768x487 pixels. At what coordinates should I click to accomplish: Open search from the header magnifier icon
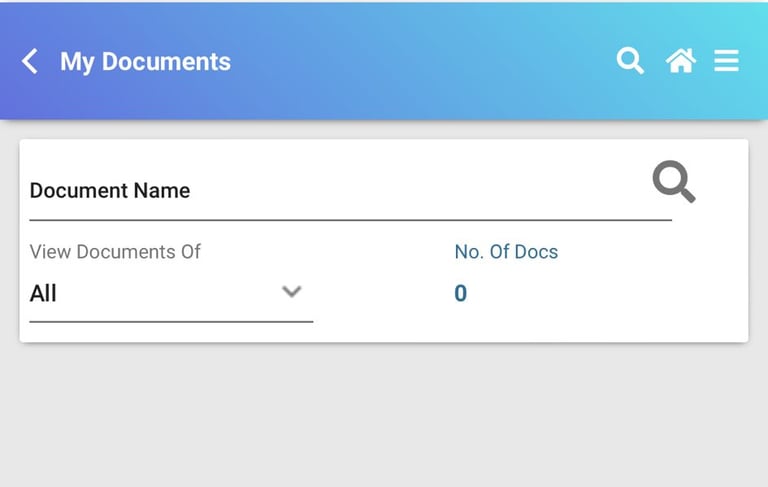click(629, 61)
